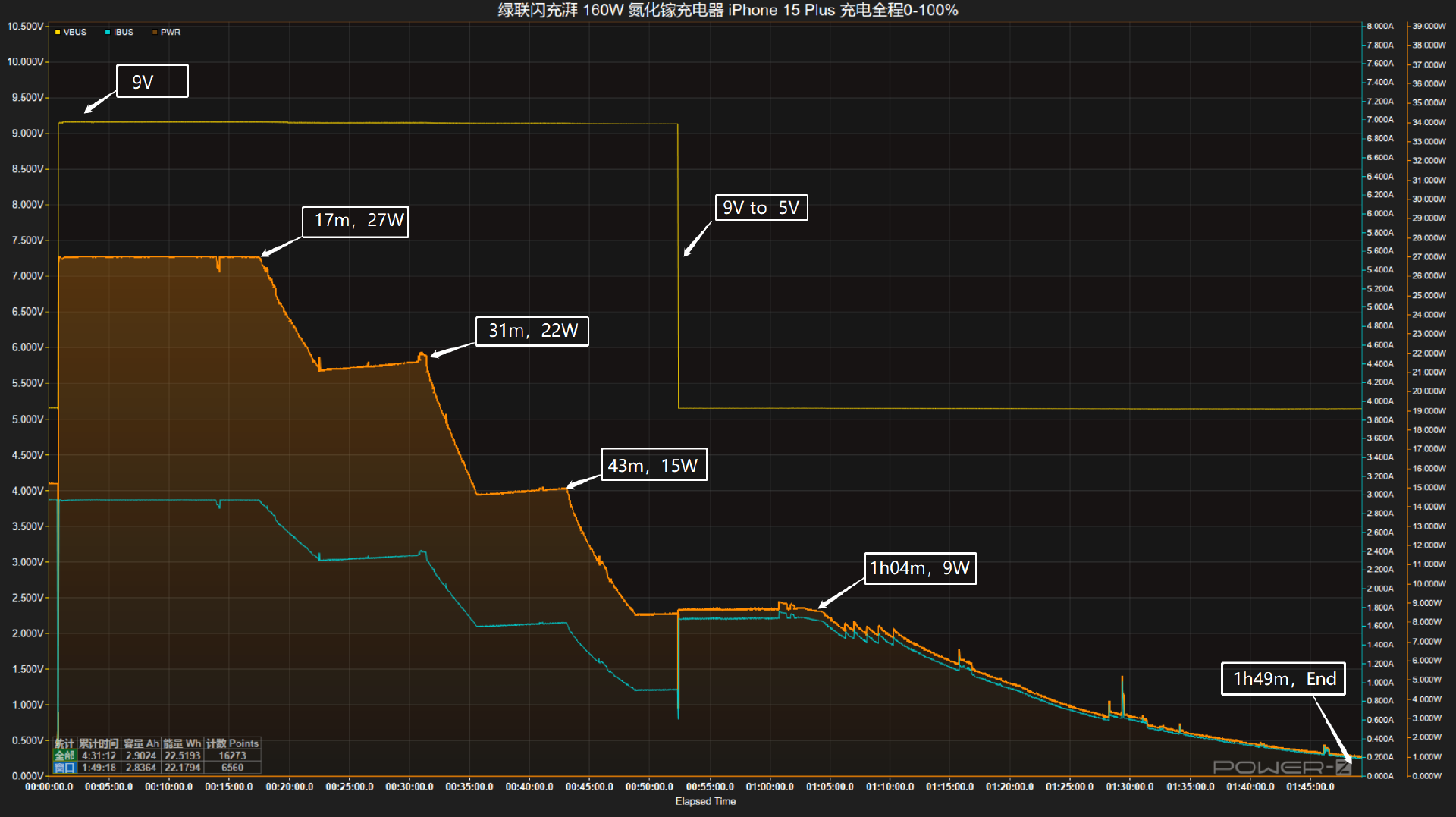Screen dimensions: 1456x817
Task: Click the 5.000V voltage axis label
Action: click(x=27, y=419)
